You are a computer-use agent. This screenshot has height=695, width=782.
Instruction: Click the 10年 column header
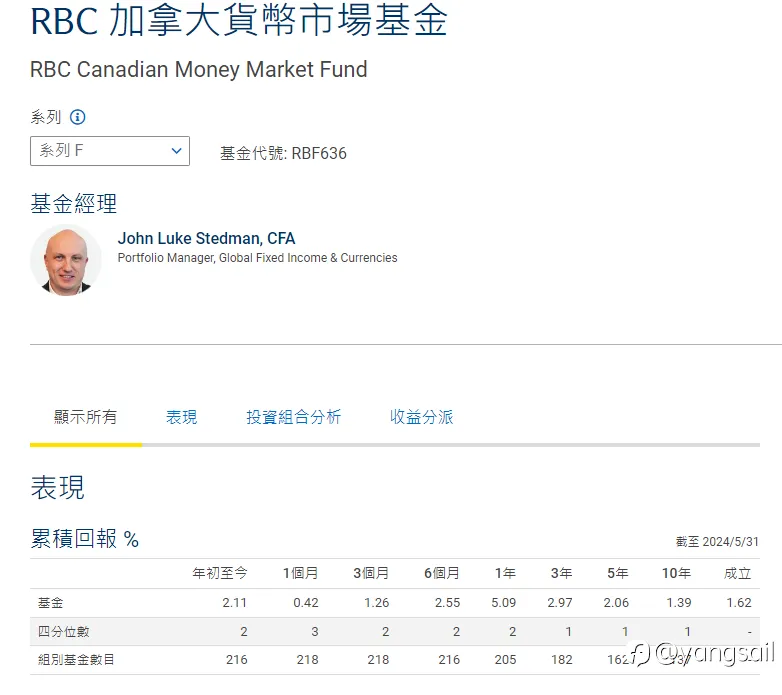point(677,573)
